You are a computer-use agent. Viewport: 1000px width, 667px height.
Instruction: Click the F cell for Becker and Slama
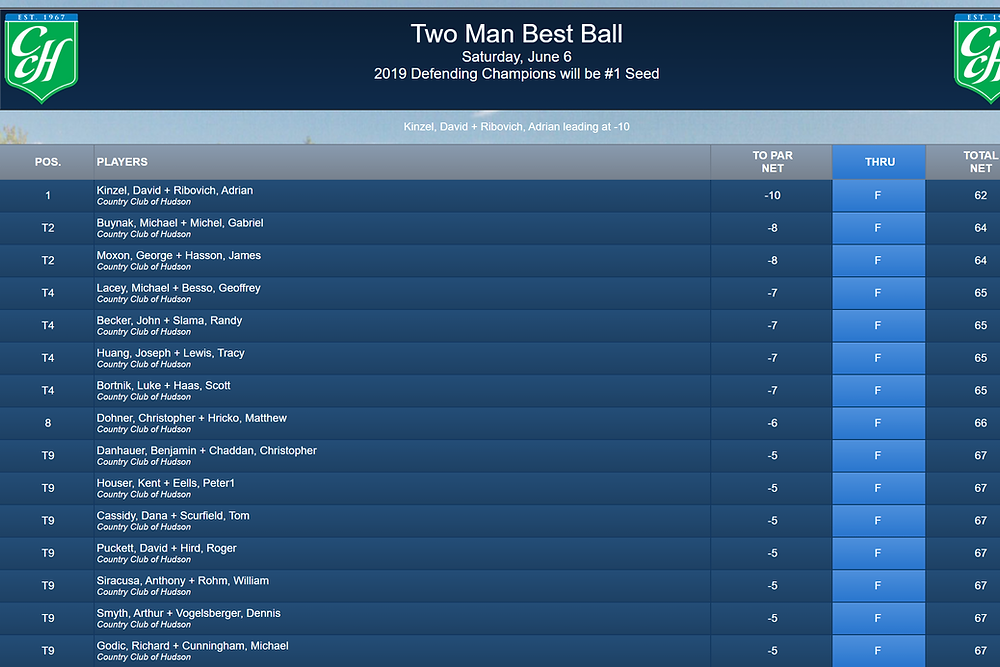coord(878,325)
